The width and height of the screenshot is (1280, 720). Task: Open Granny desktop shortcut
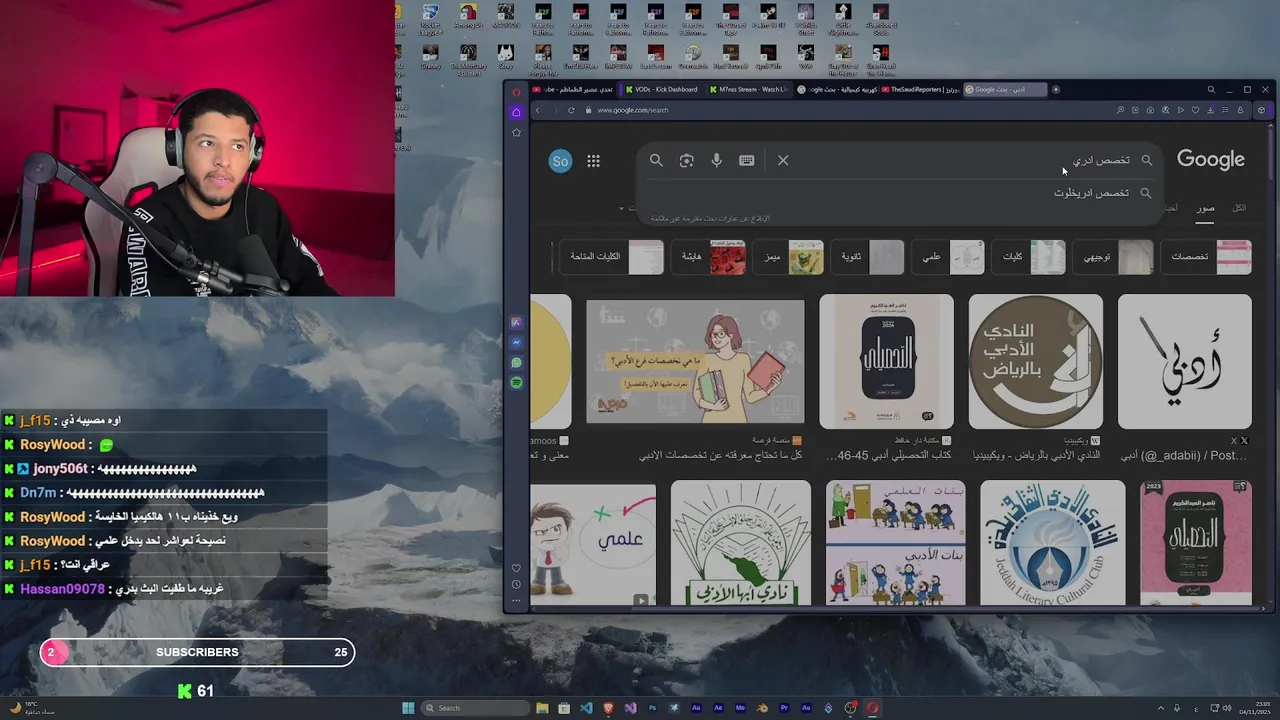point(431,58)
